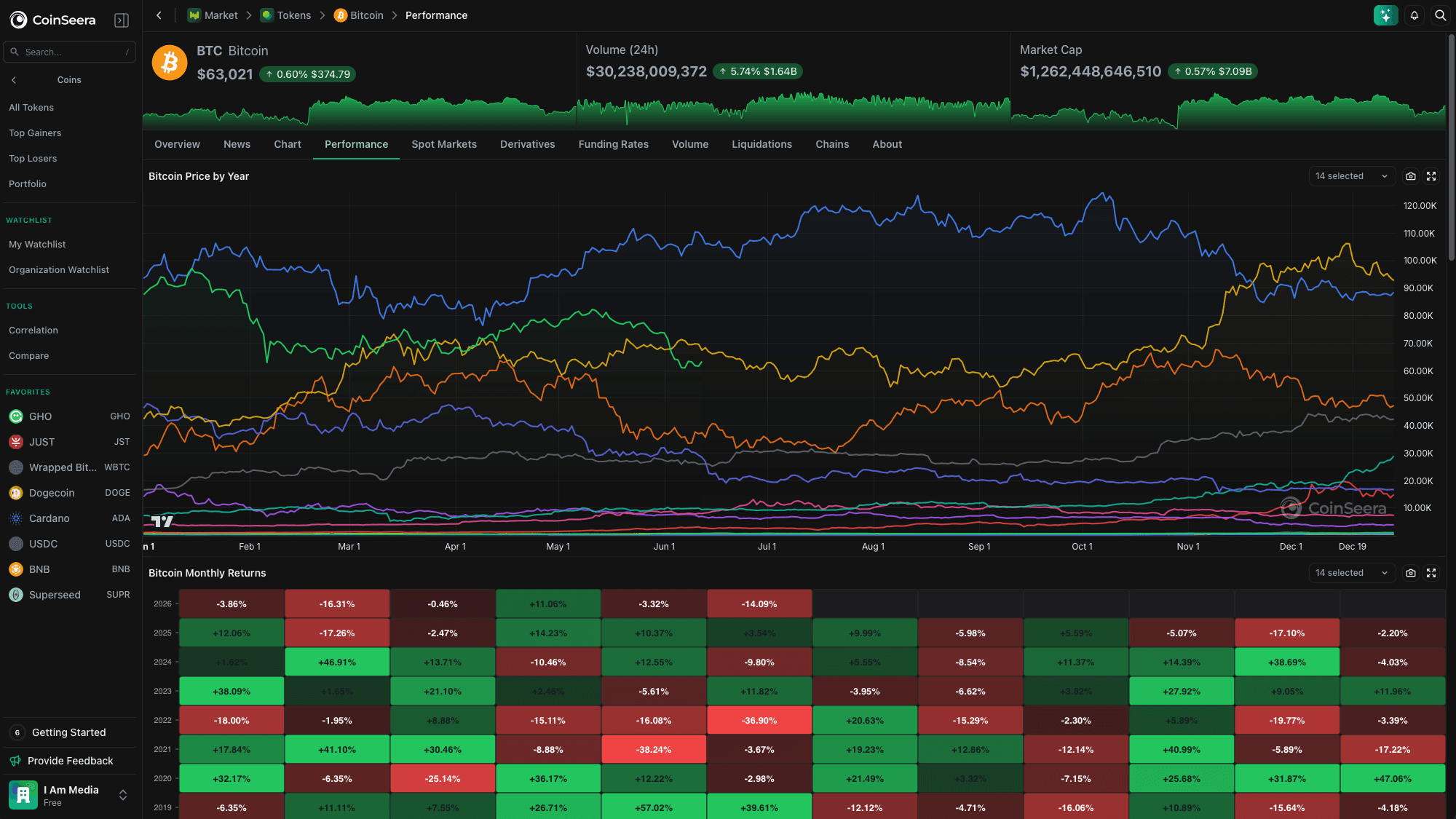
Task: Open the About tab
Action: coord(887,144)
